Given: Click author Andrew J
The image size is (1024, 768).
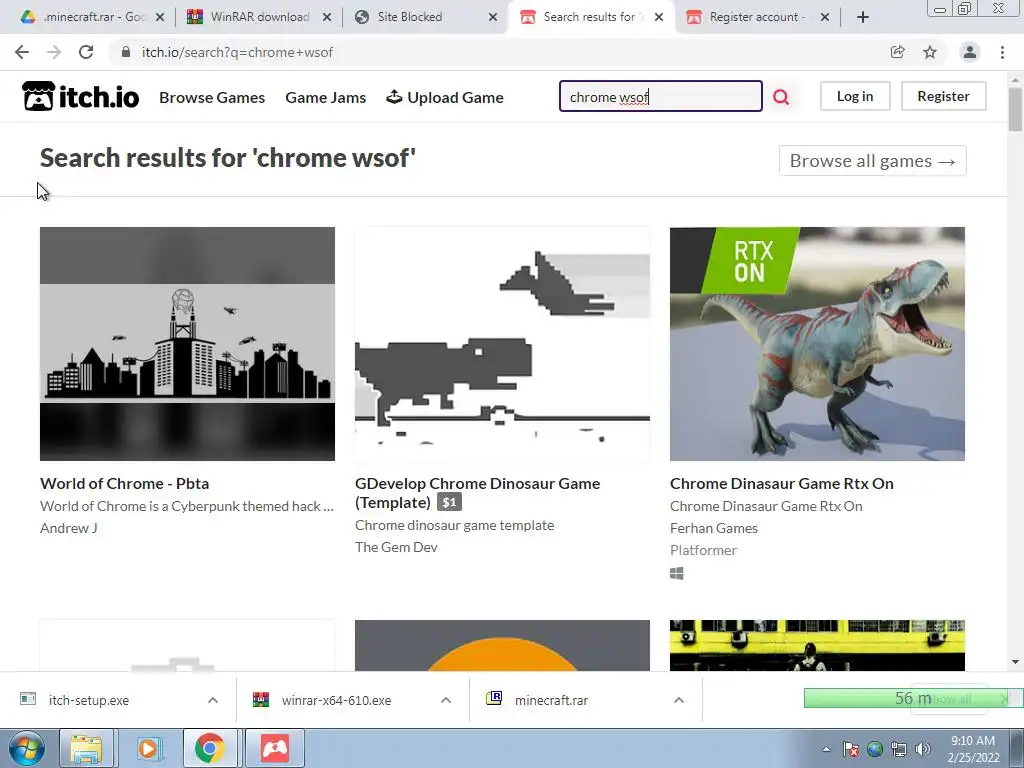Looking at the screenshot, I should (69, 528).
